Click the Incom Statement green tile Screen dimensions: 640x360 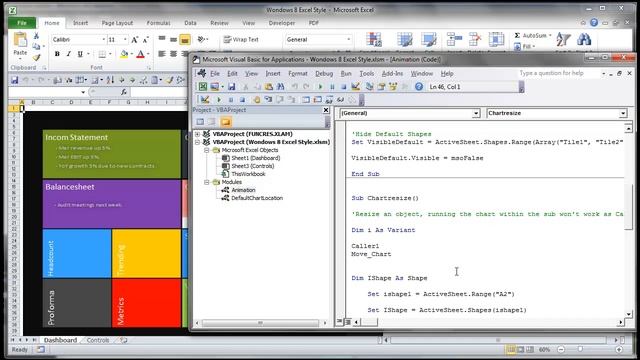(x=112, y=154)
